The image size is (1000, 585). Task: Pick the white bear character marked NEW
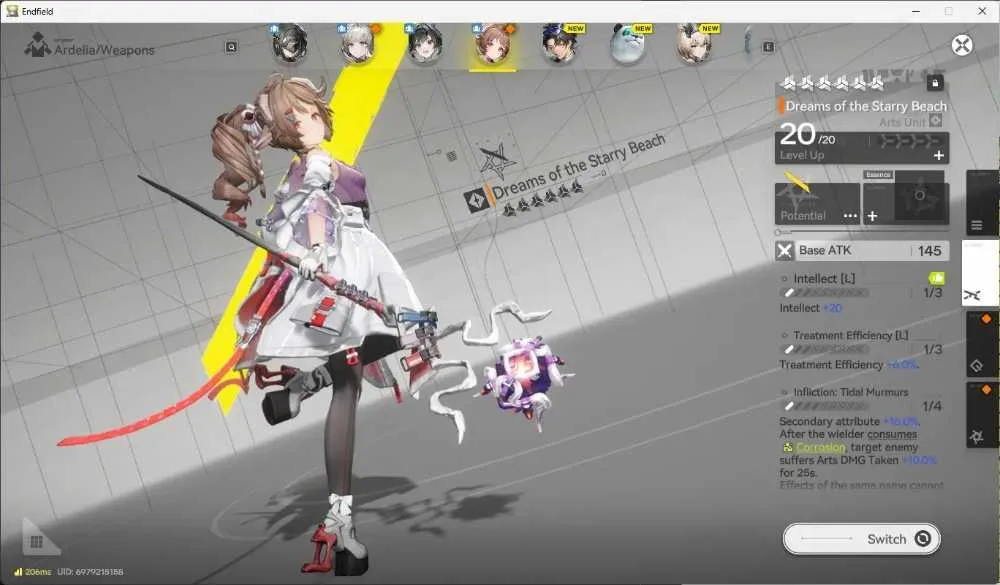pyautogui.click(x=628, y=43)
